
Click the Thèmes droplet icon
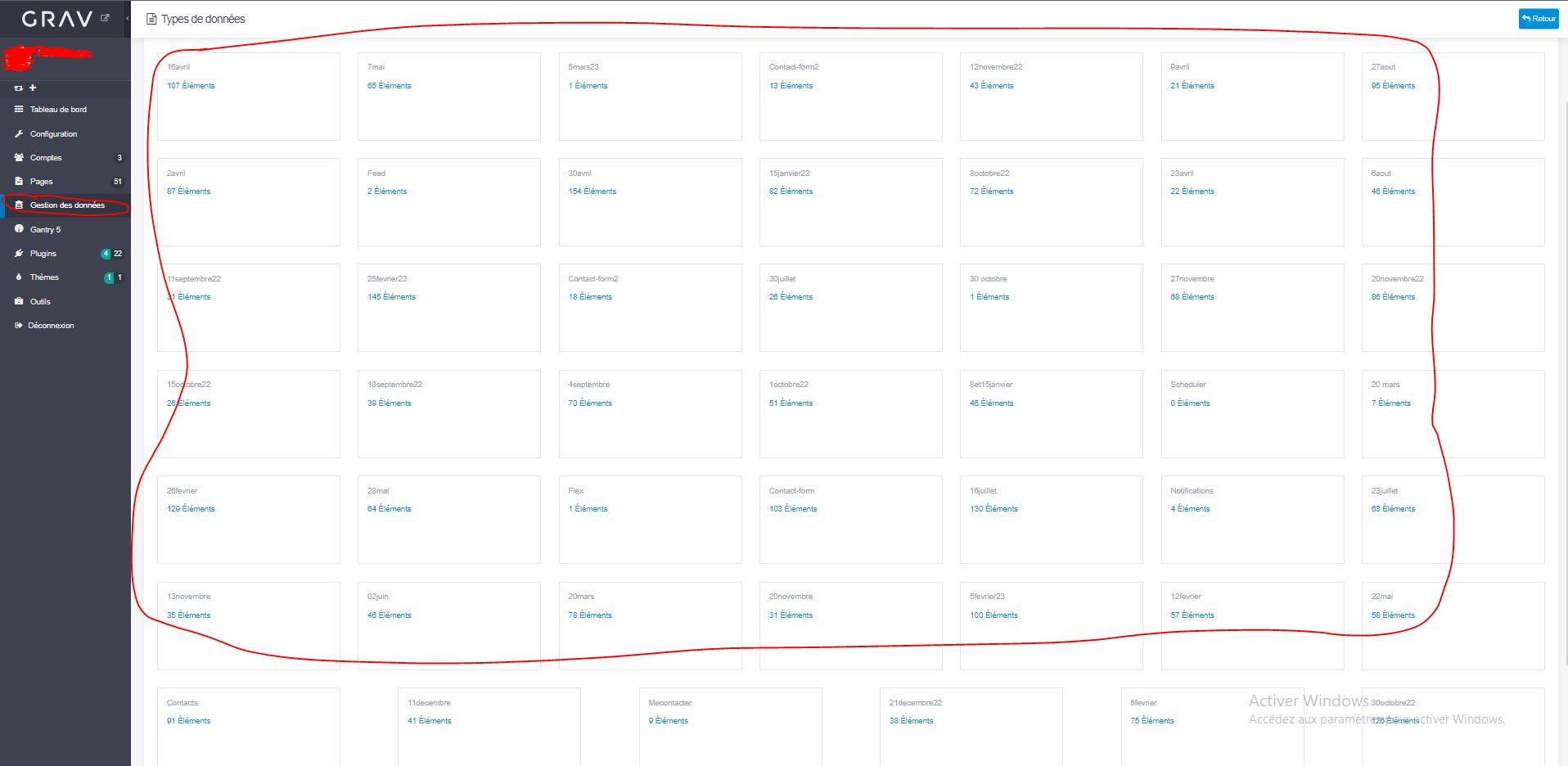(x=18, y=277)
